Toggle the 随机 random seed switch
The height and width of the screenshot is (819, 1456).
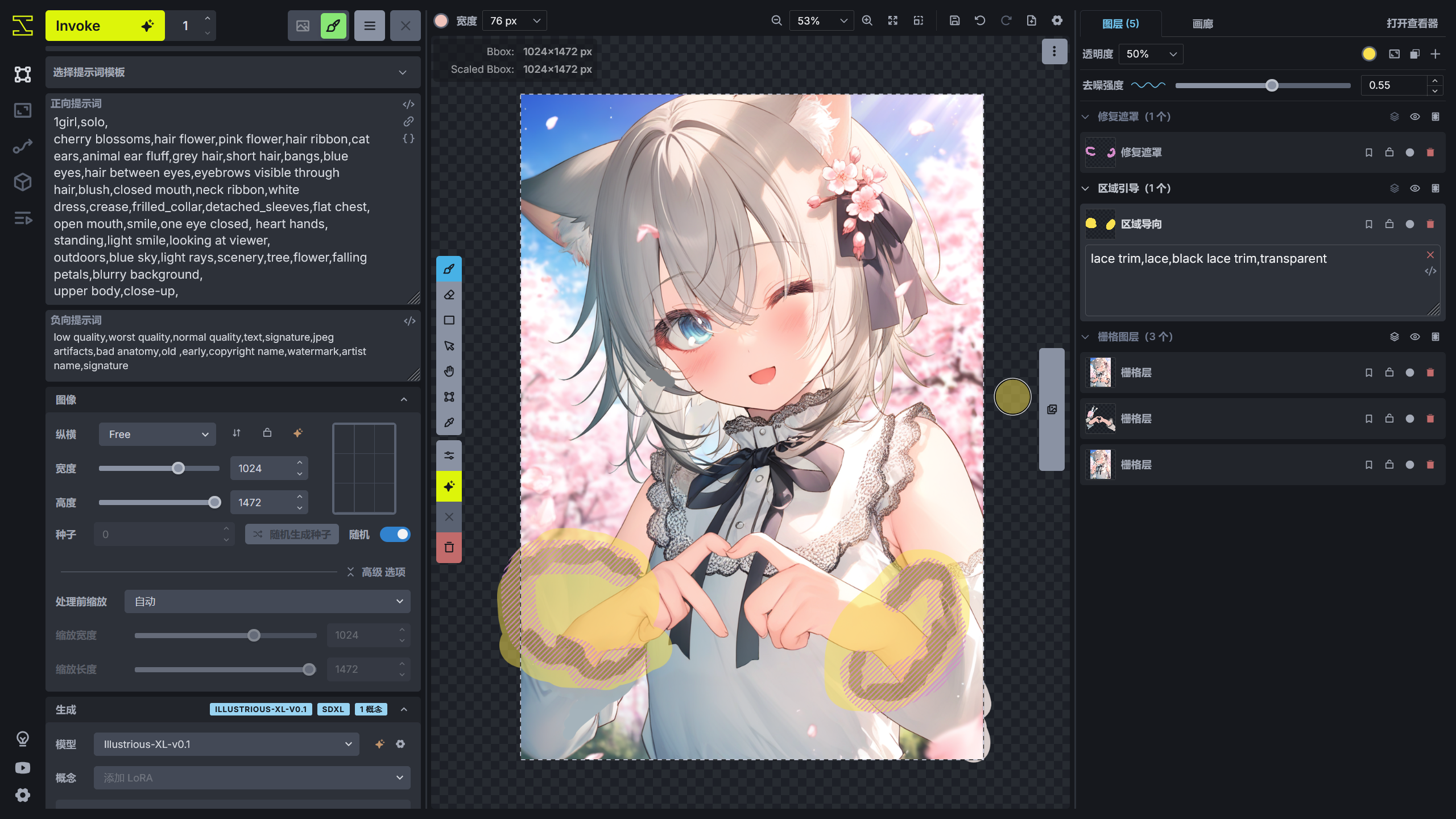pyautogui.click(x=395, y=534)
